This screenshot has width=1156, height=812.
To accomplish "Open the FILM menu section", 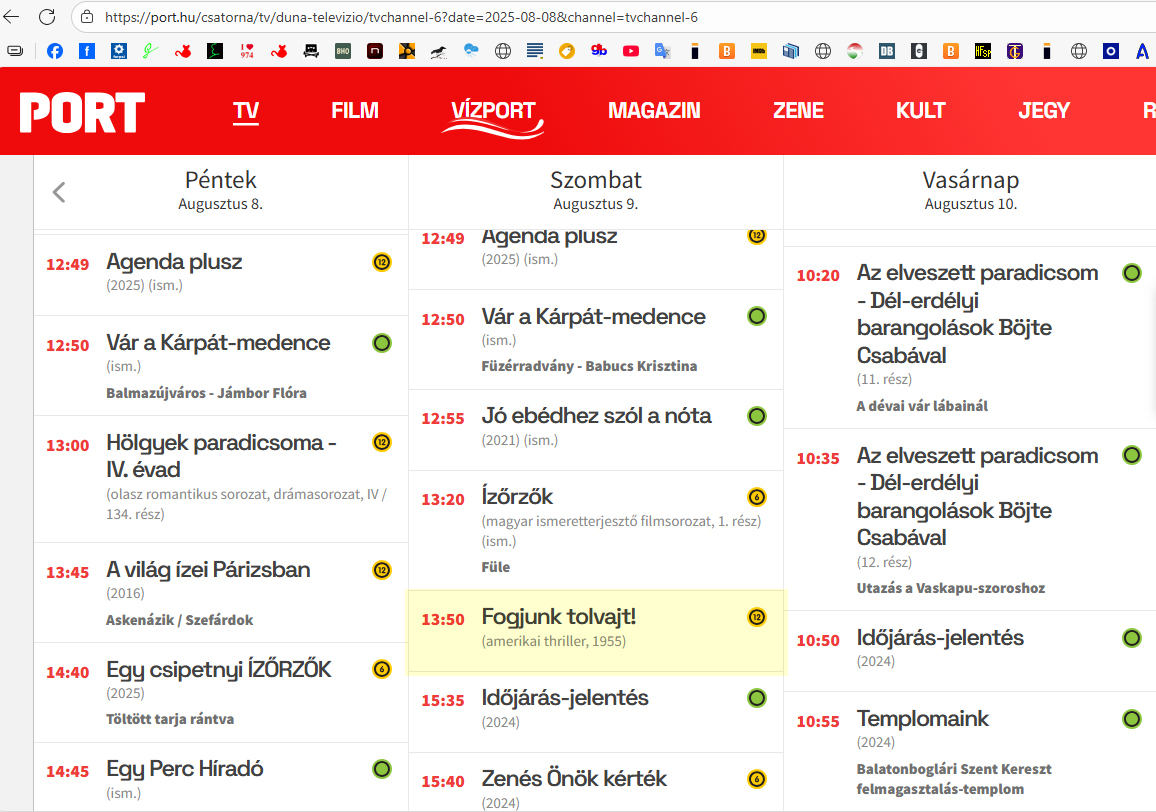I will tap(355, 111).
